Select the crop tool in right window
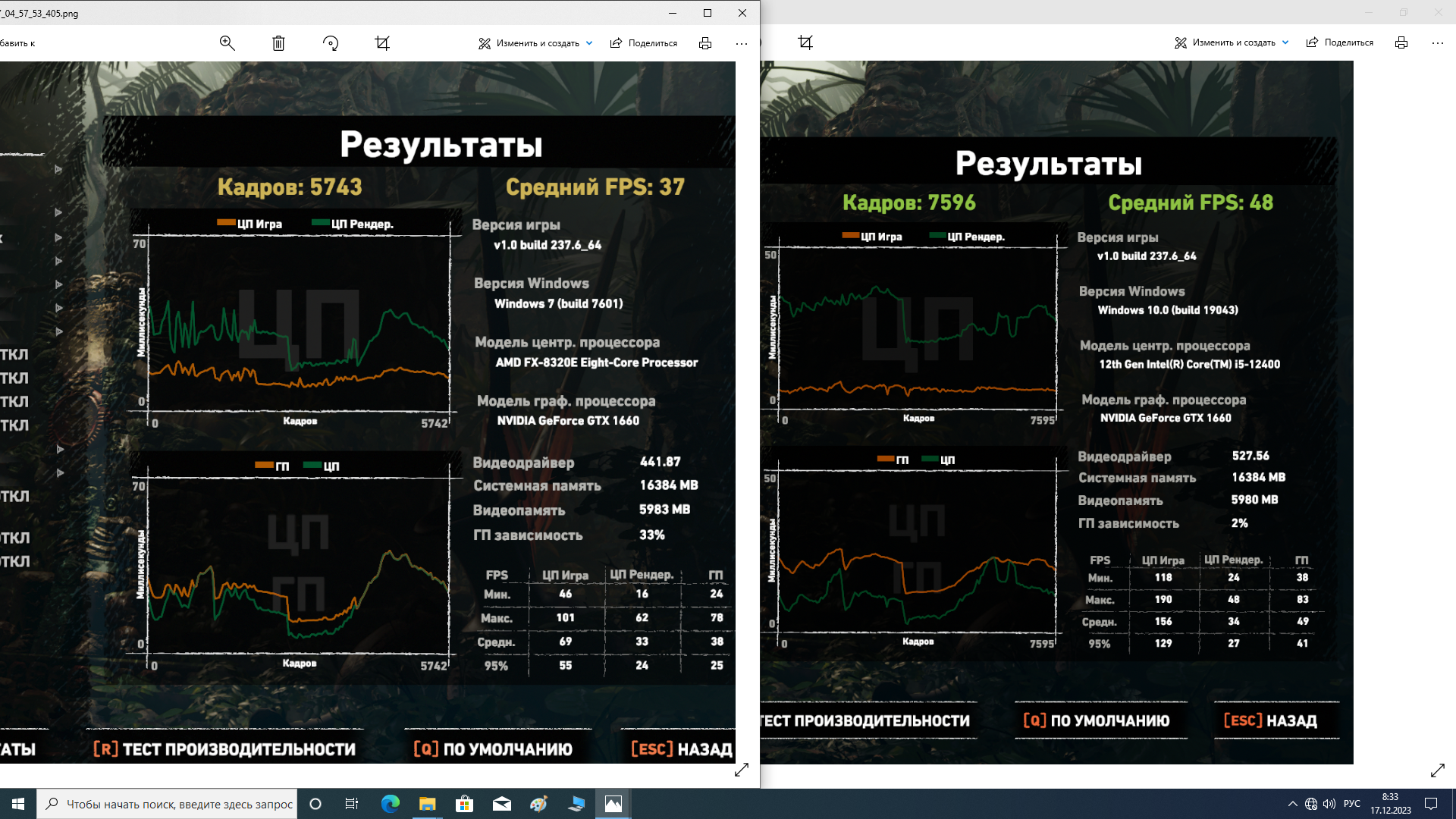Screen dimensions: 1456x819 [x=805, y=42]
